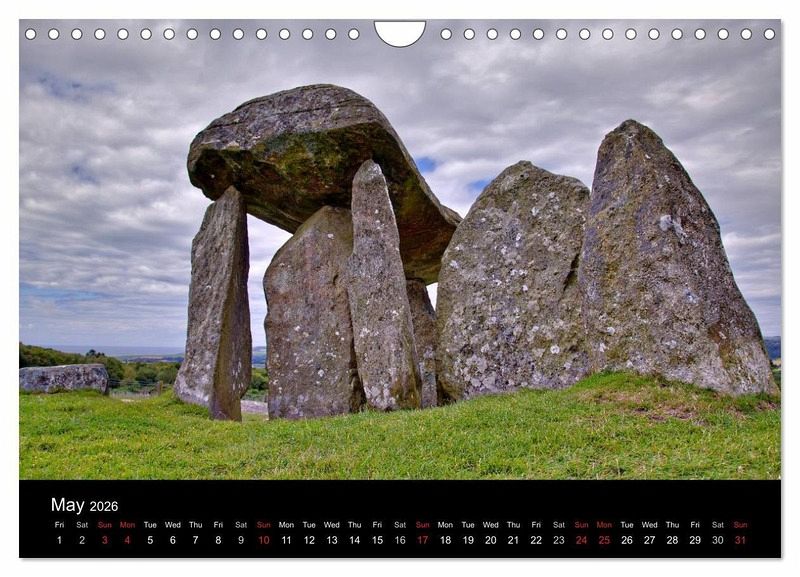Image resolution: width=800 pixels, height=577 pixels.
Task: Select day 6 in the calendar
Action: click(173, 540)
